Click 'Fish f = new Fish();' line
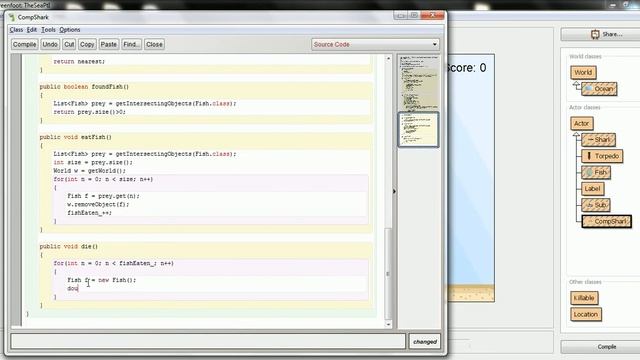The width and height of the screenshot is (640, 360). 102,280
